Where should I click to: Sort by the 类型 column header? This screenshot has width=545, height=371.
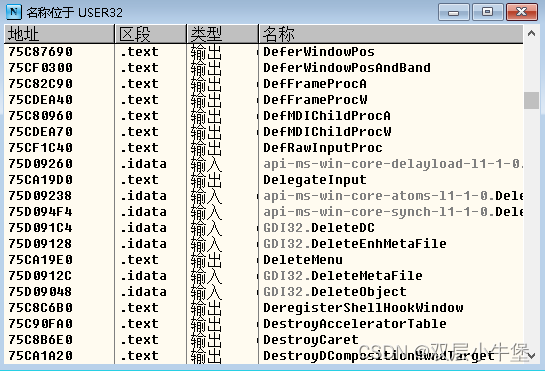pos(222,34)
